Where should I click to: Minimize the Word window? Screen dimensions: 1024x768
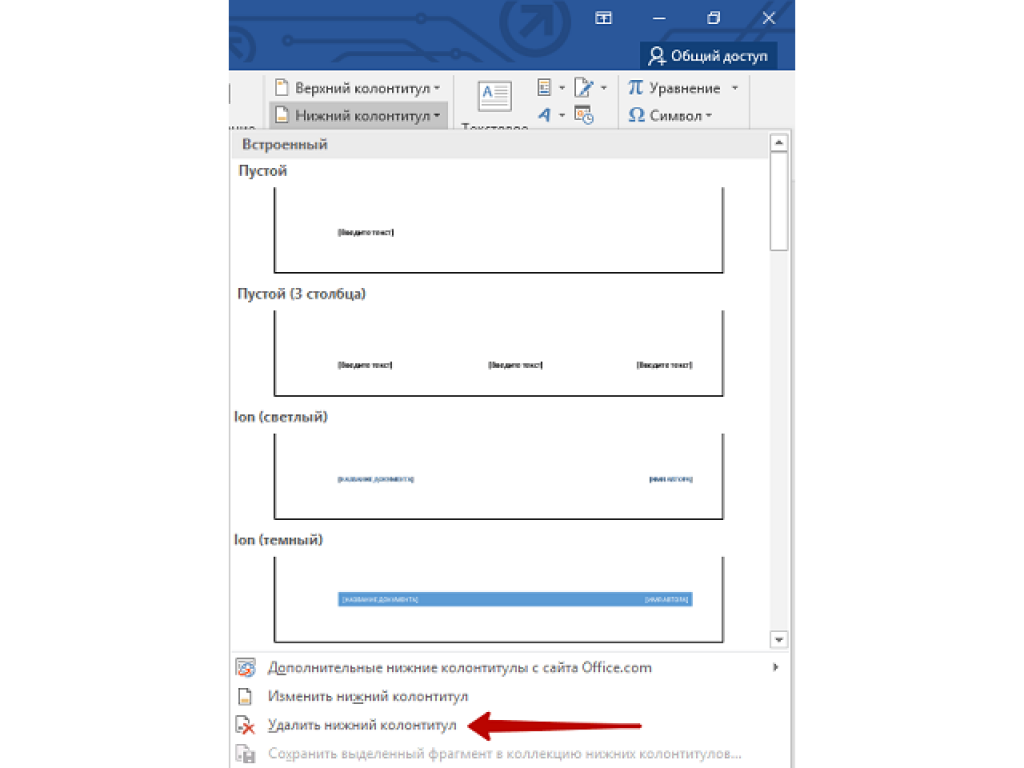[x=660, y=18]
